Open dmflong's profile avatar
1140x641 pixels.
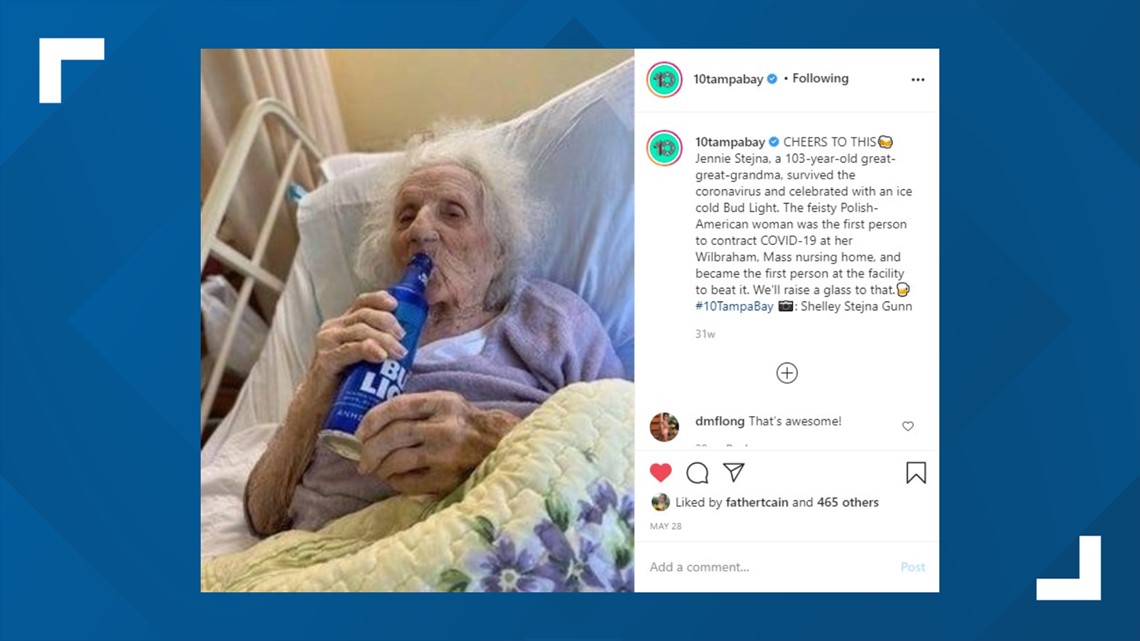(664, 427)
